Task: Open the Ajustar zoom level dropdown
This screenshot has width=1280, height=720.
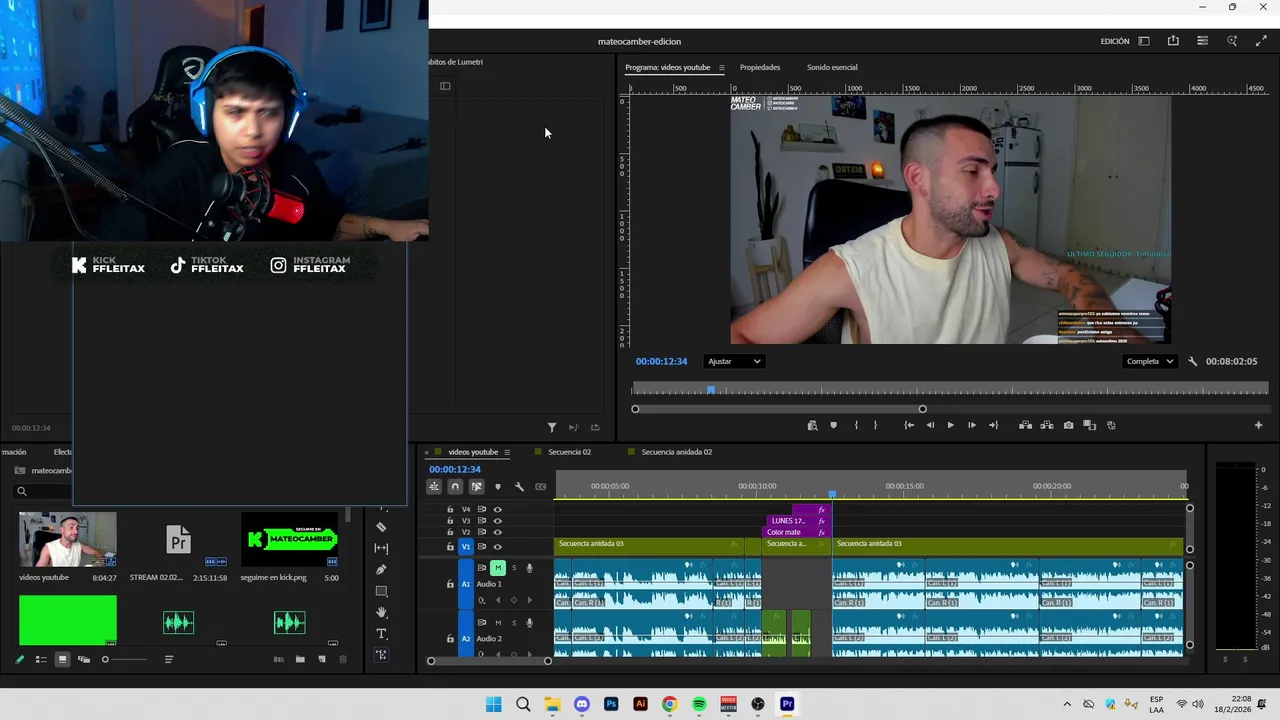Action: pos(734,362)
